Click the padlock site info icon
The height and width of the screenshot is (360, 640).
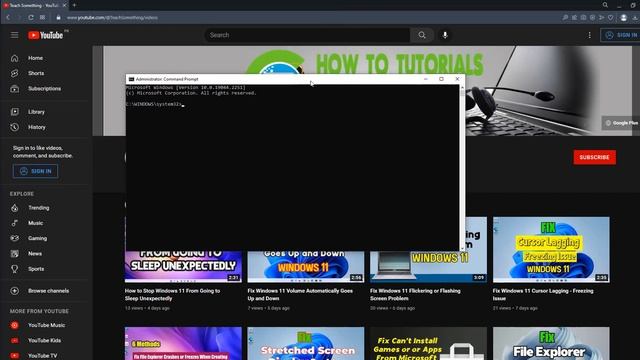pos(58,18)
